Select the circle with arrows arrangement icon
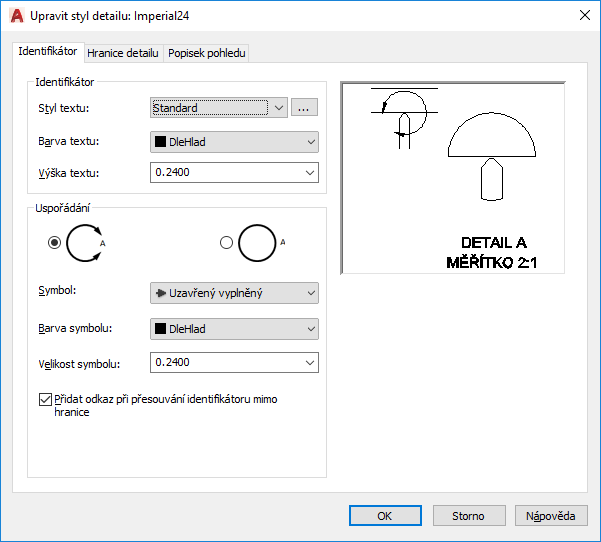The width and height of the screenshot is (601, 542). point(85,243)
